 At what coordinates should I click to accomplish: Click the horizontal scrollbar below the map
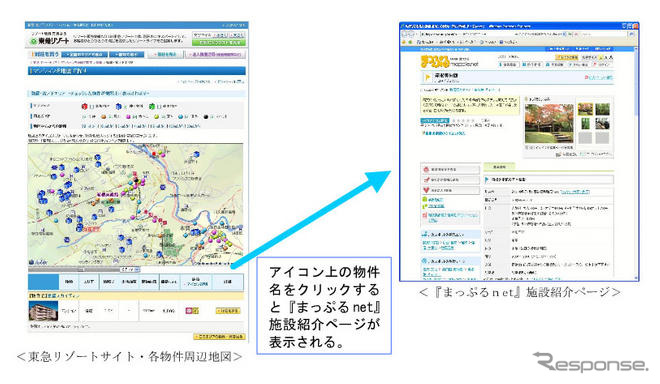click(74, 269)
